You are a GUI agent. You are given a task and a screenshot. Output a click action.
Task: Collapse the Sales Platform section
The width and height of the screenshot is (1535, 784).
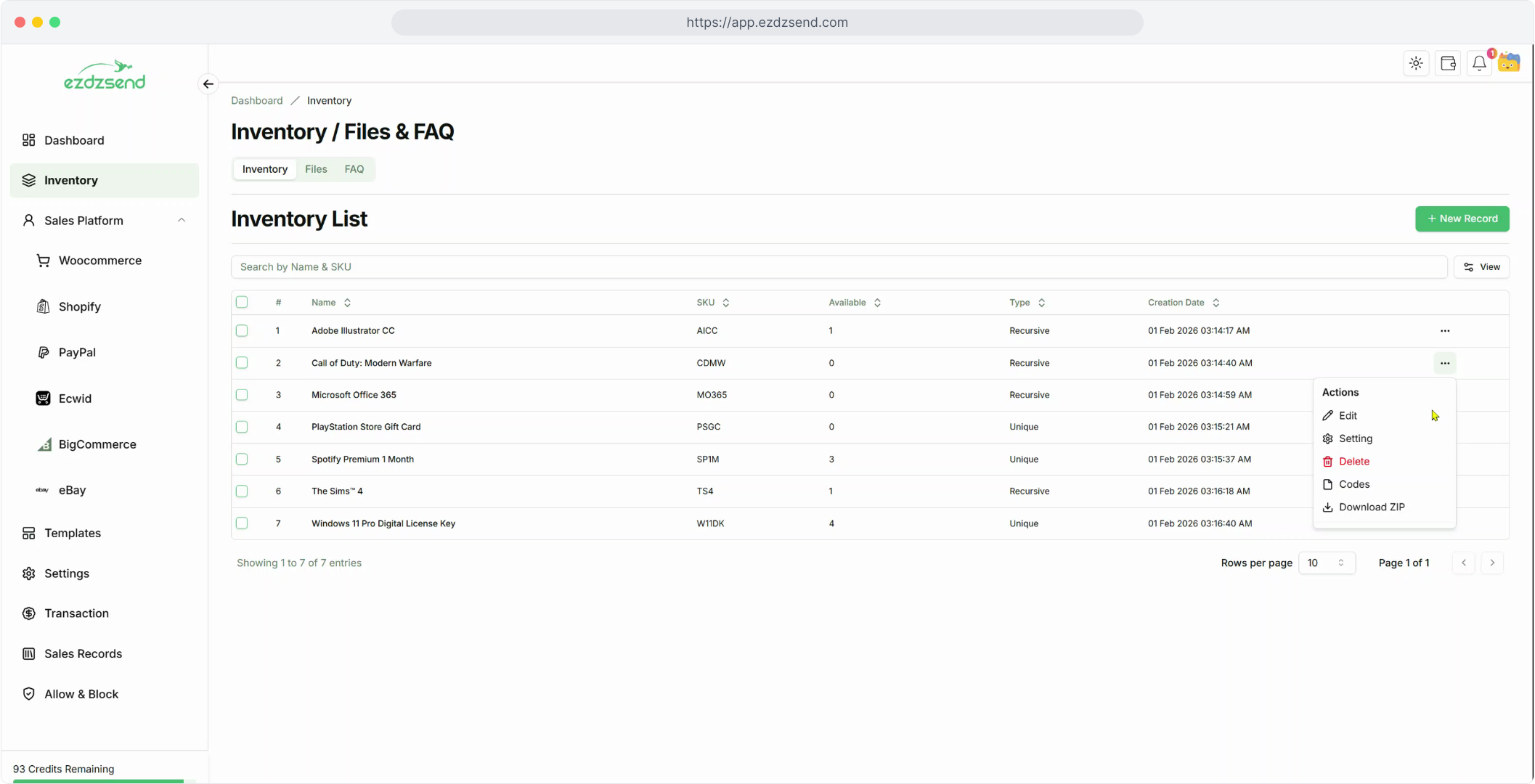coord(182,220)
